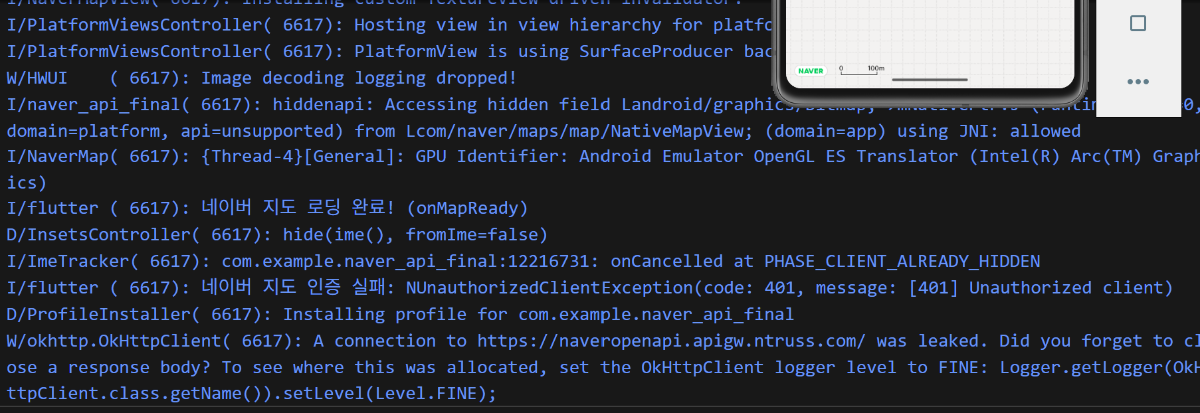Click the W/okhttp.OkHttpClient leaked connection warning
Screen dimensions: 1200x413
click(600, 367)
